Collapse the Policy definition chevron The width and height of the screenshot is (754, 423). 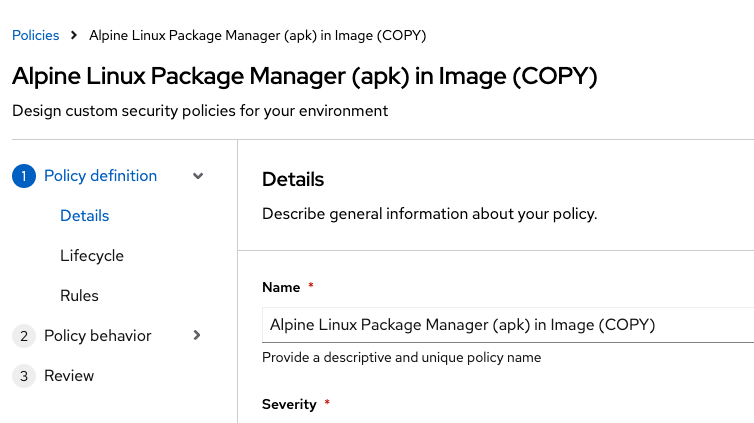(x=198, y=176)
